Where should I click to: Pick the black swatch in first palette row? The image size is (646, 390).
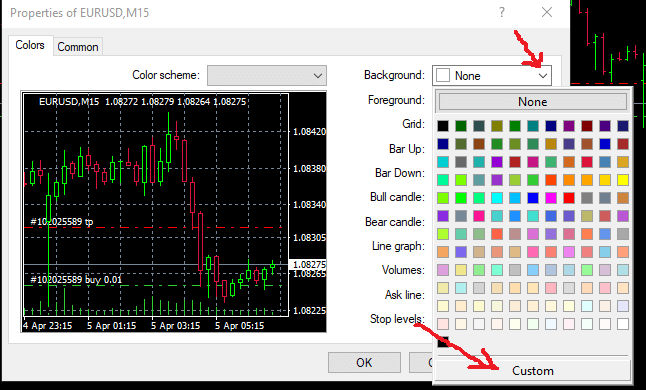pyautogui.click(x=443, y=126)
